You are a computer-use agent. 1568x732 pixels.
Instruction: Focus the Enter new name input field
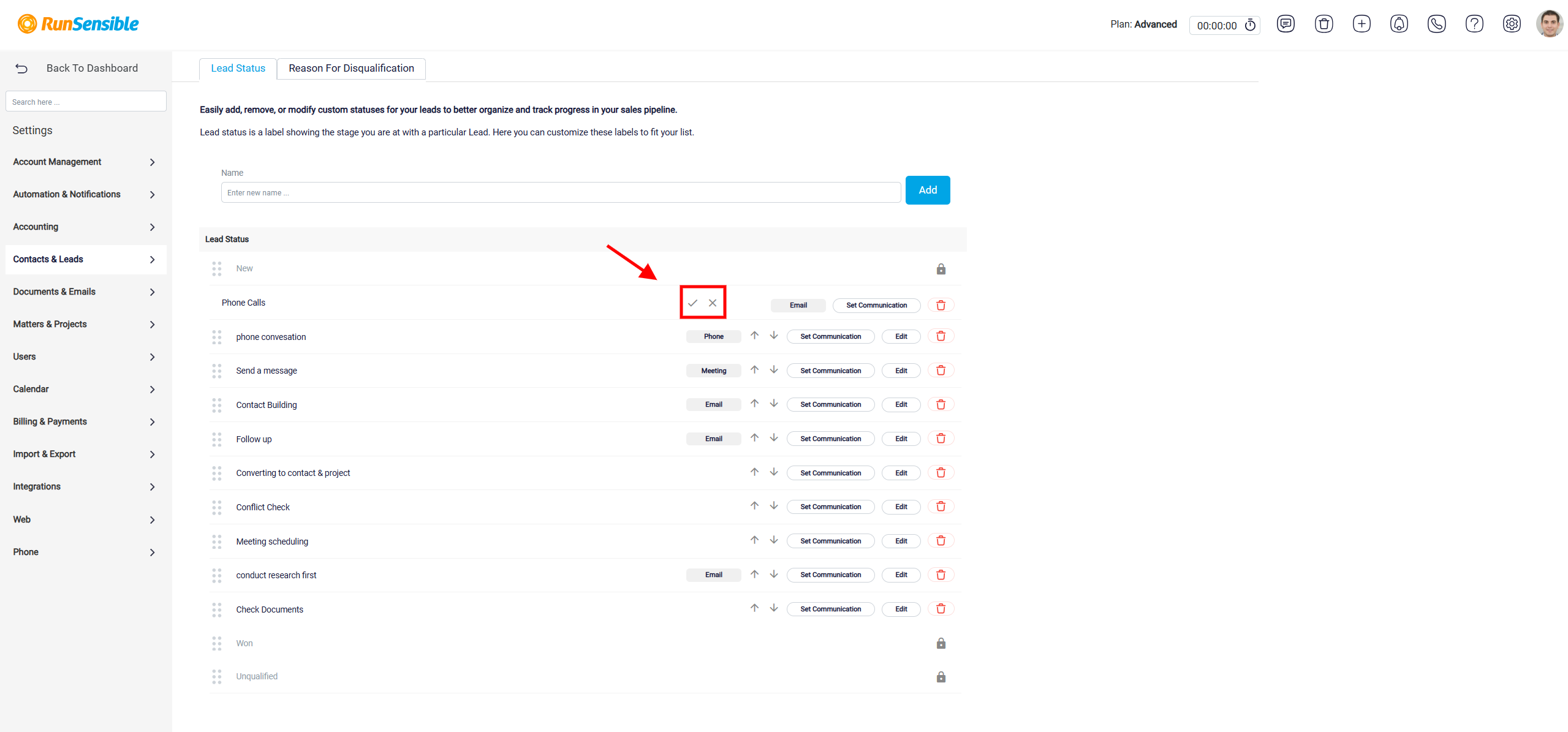point(561,192)
